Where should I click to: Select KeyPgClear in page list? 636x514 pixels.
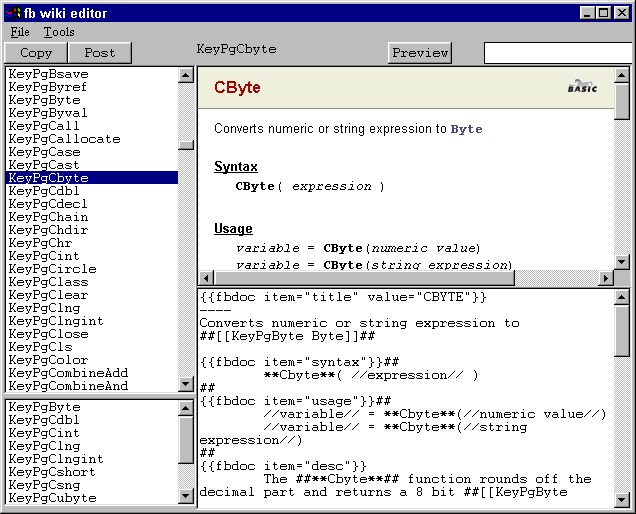(x=92, y=295)
